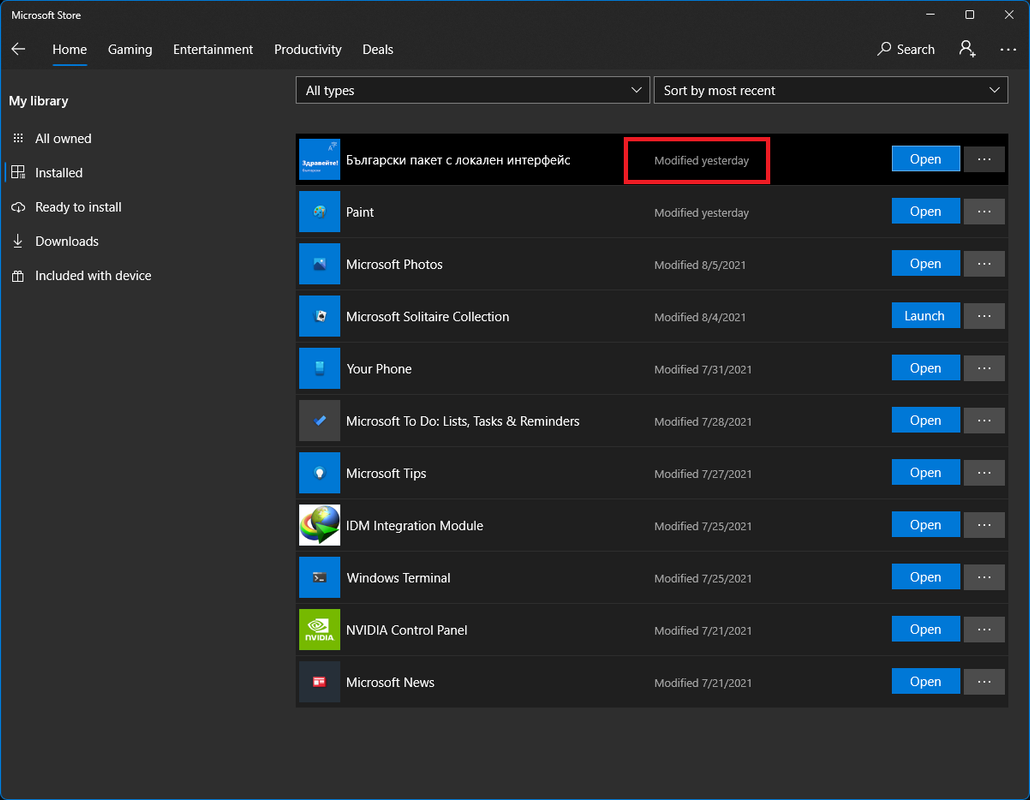Go back with the back arrow
The image size is (1030, 800).
coord(18,49)
